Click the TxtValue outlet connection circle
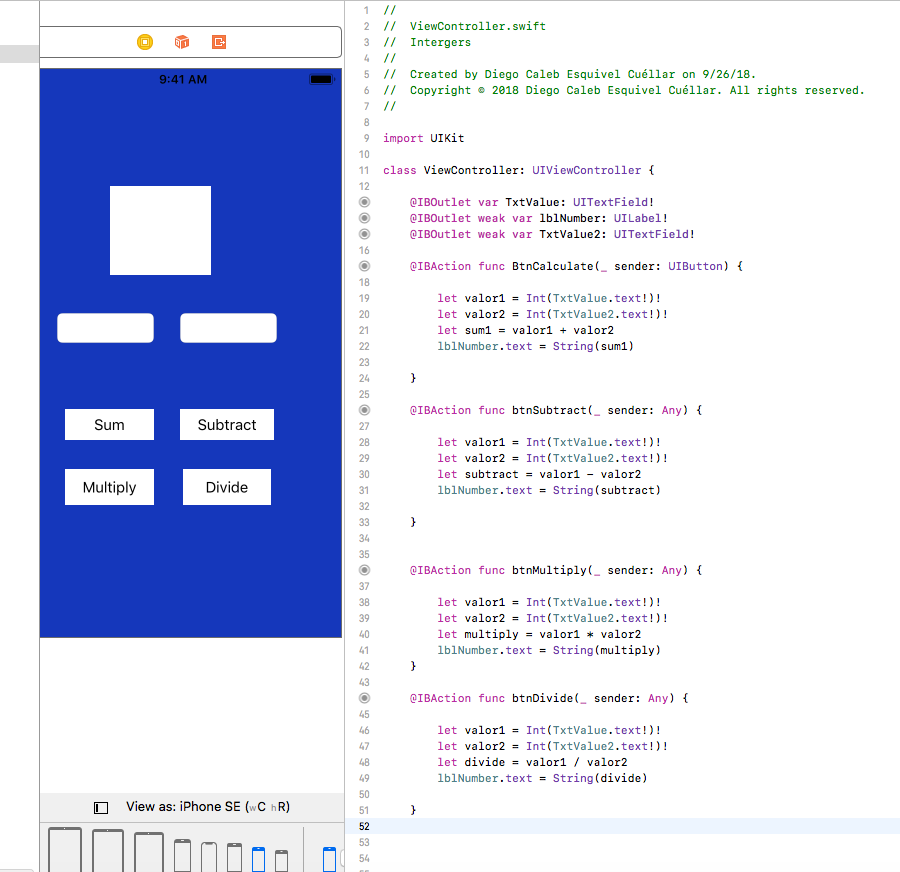900x872 pixels. [x=364, y=202]
